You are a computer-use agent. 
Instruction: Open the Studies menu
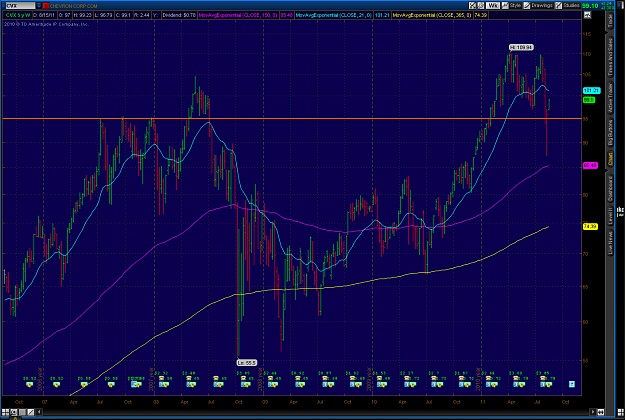568,5
